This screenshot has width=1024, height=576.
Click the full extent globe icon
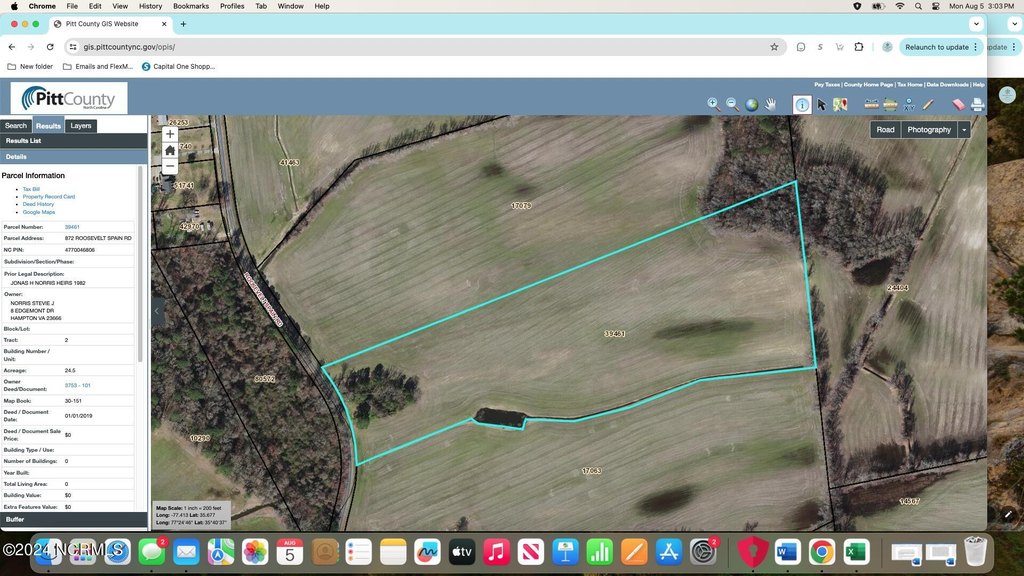(x=752, y=104)
